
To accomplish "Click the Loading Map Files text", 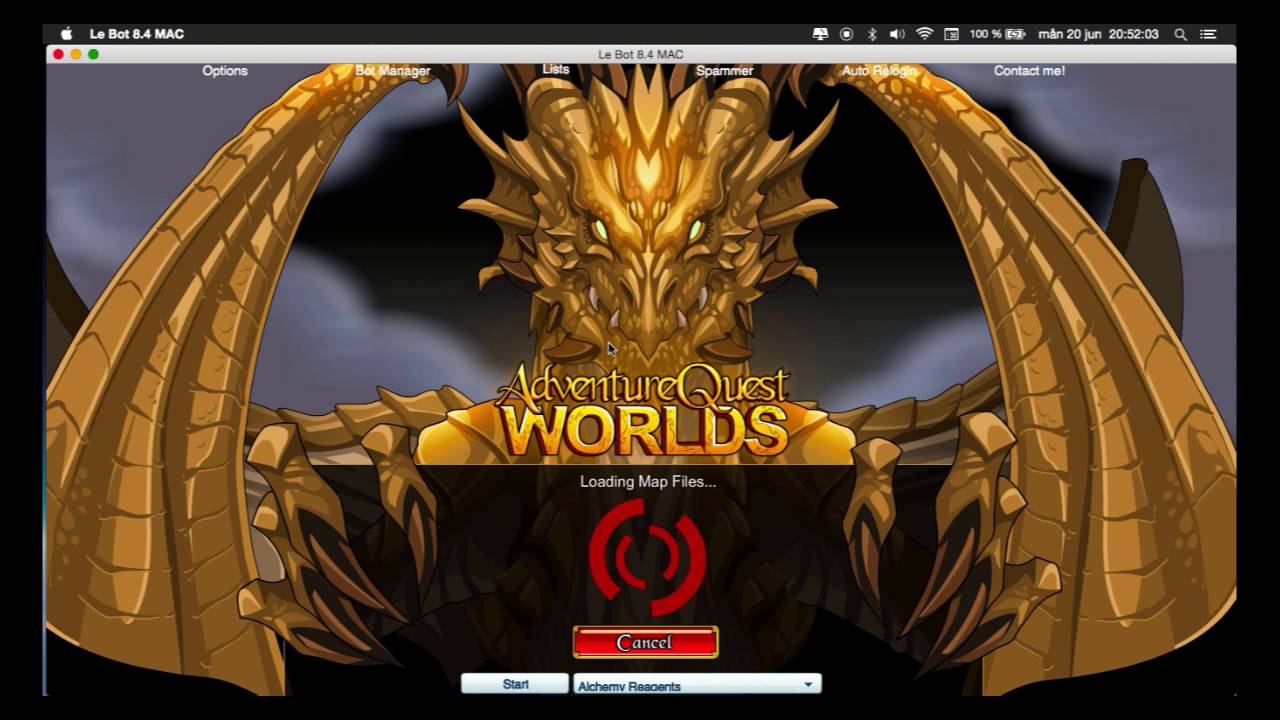I will [x=648, y=481].
